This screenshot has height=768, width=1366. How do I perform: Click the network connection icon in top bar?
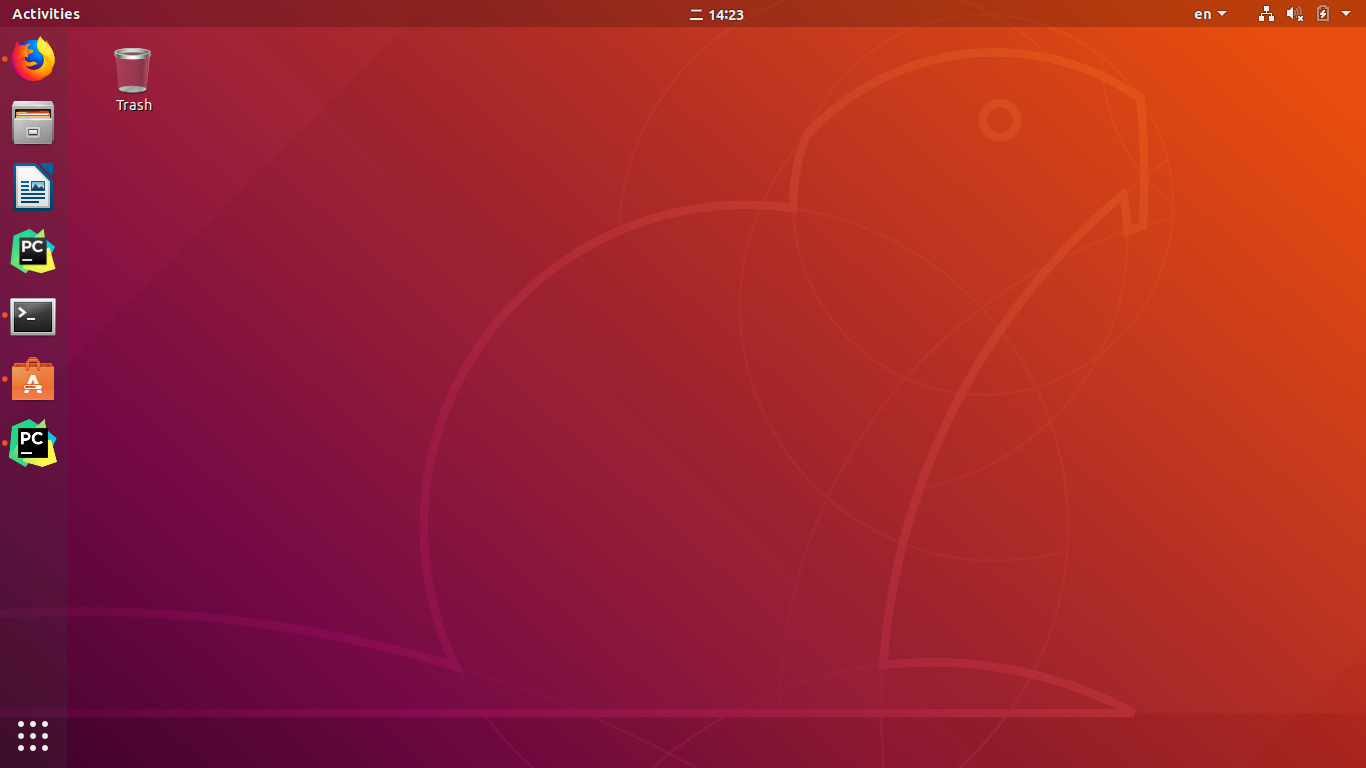[x=1266, y=14]
